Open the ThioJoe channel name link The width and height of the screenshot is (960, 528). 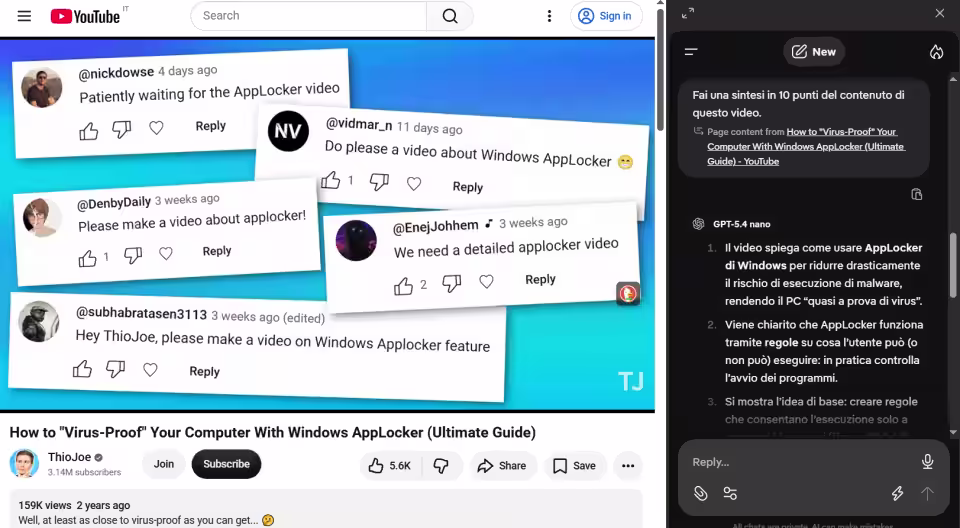click(x=69, y=457)
